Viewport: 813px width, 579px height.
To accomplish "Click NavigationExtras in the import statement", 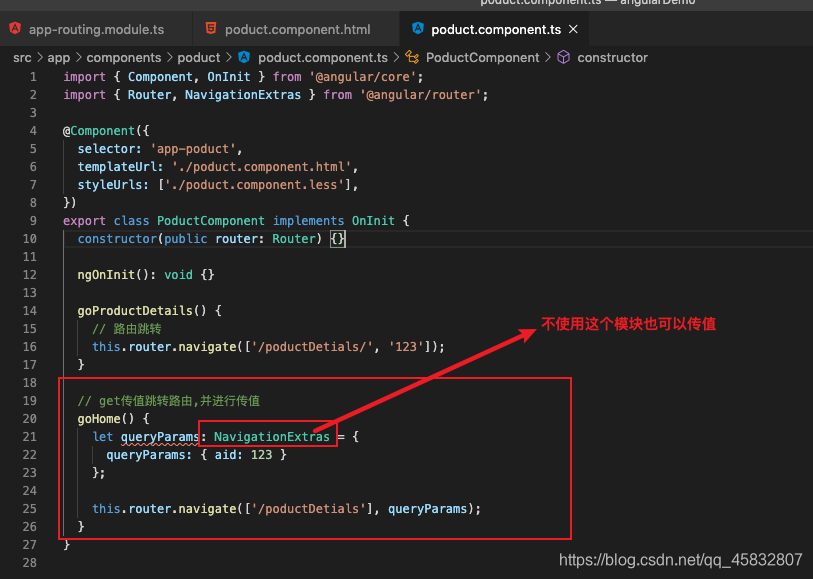I will (x=243, y=95).
